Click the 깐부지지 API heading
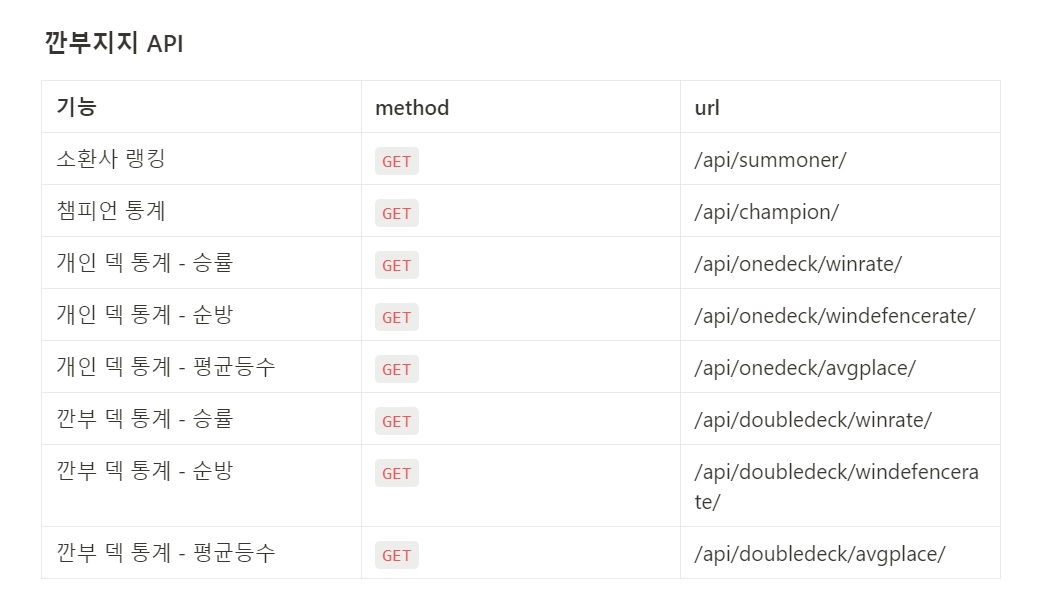Screen dimensions: 1056x607 (114, 43)
